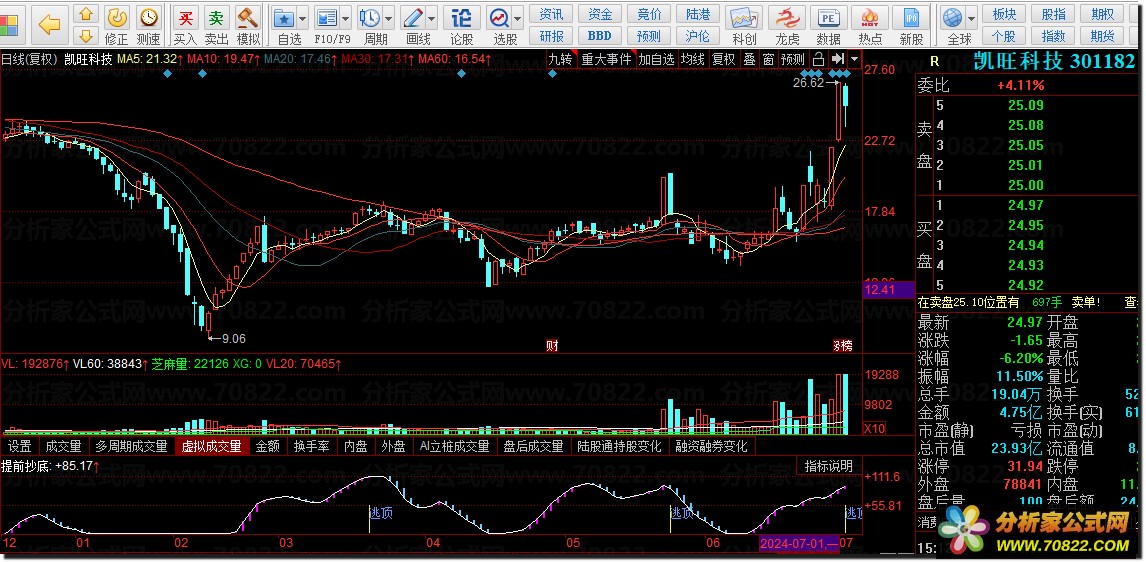The width and height of the screenshot is (1146, 562).
Task: Click the BBD button
Action: (x=599, y=35)
